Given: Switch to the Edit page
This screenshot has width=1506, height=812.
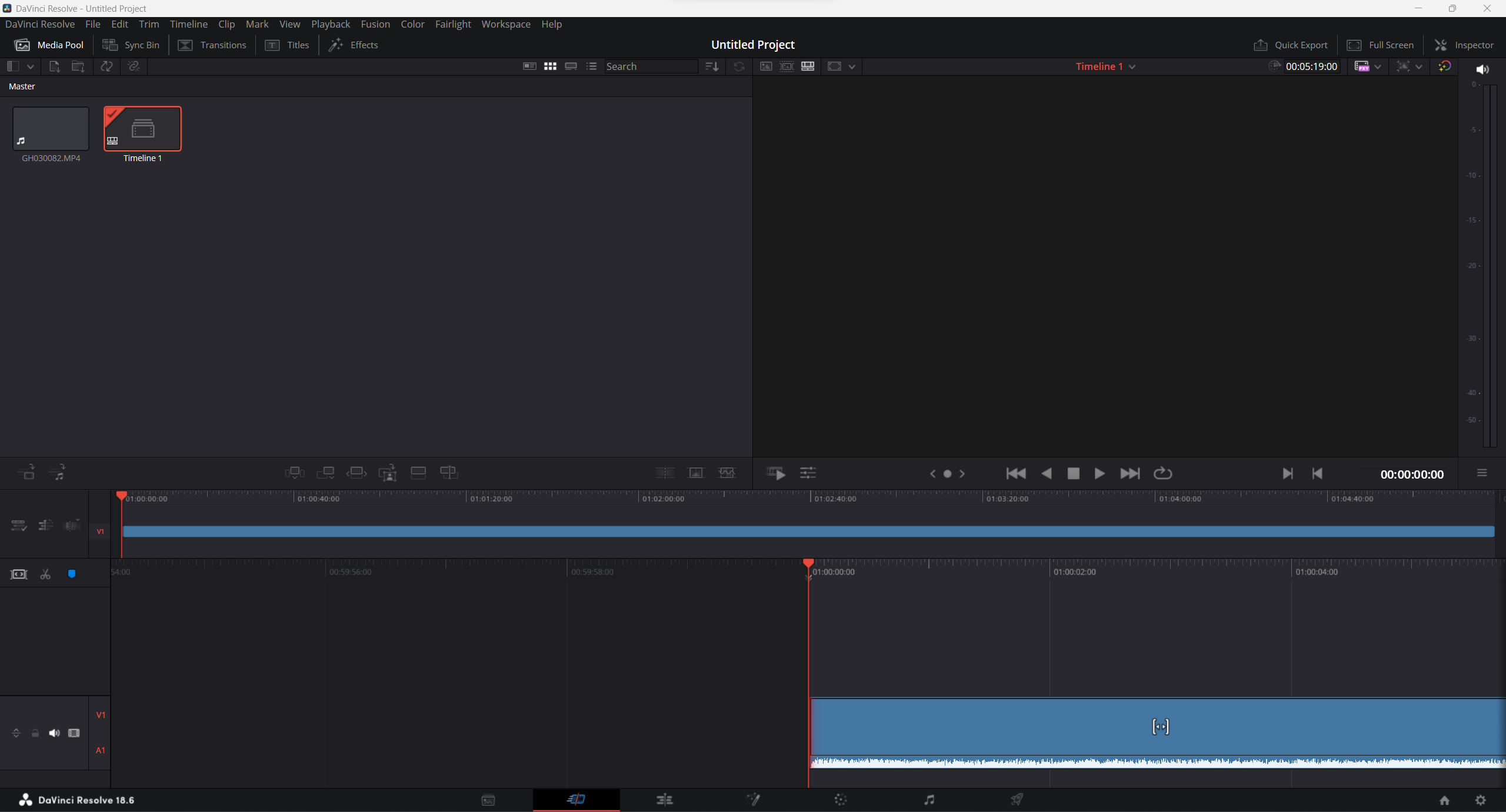Looking at the screenshot, I should pos(665,800).
